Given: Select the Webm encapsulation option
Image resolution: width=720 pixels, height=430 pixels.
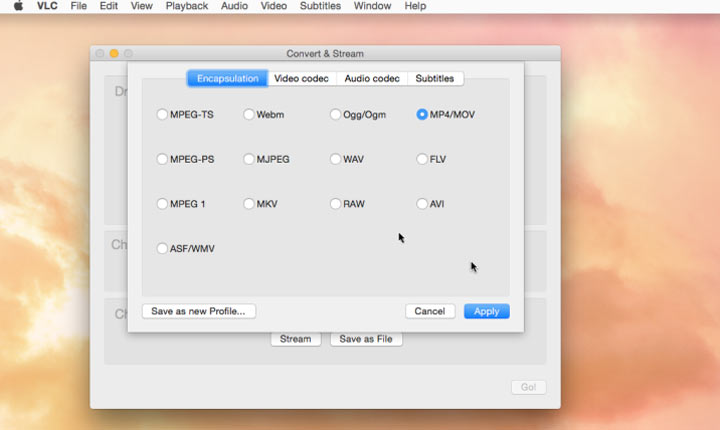Looking at the screenshot, I should (248, 114).
